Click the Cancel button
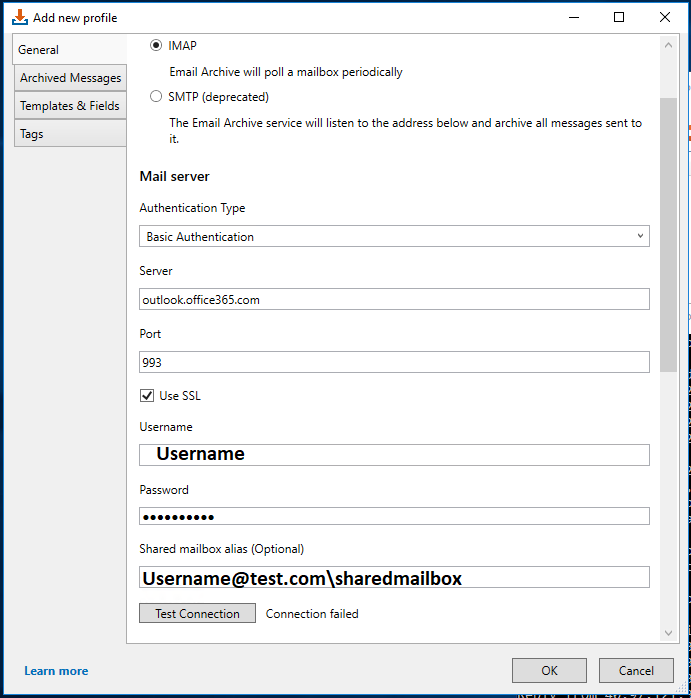The width and height of the screenshot is (691, 698). pyautogui.click(x=636, y=671)
